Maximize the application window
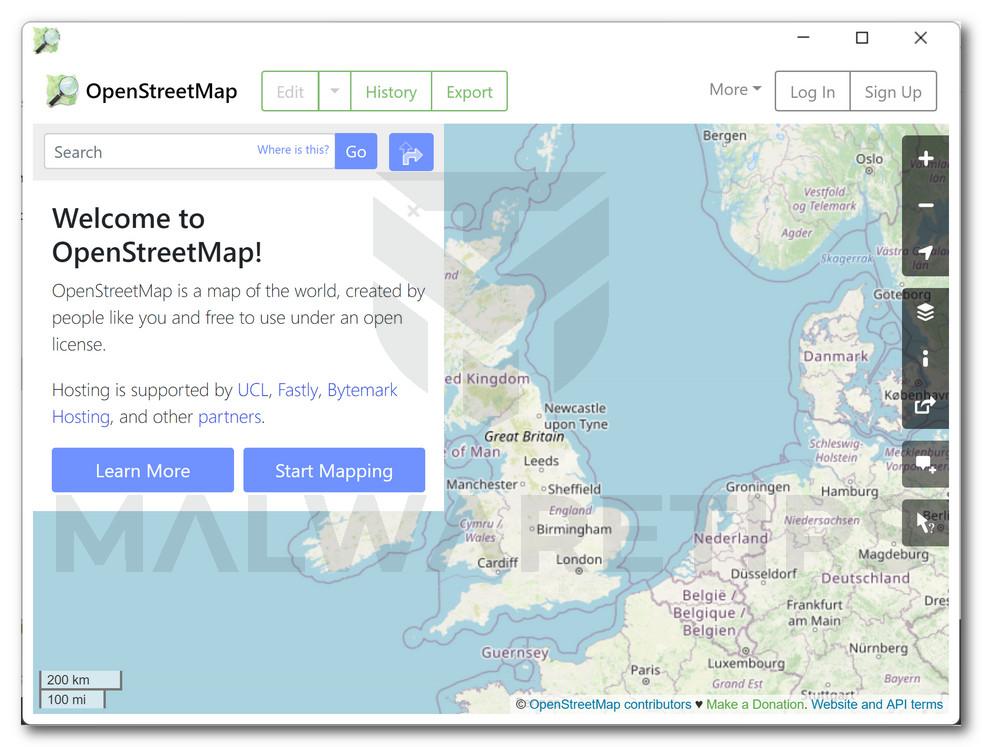 tap(862, 38)
